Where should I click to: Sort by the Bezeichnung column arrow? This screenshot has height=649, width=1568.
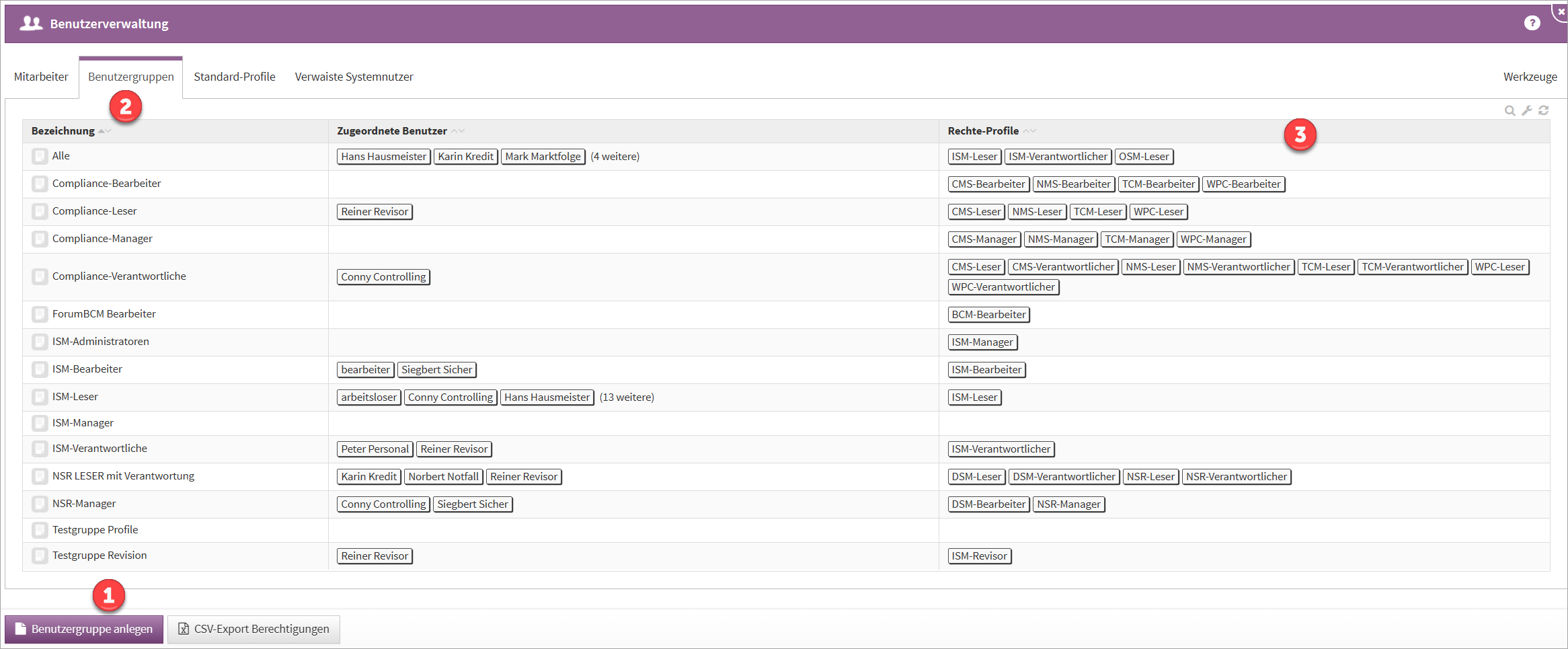click(x=104, y=131)
